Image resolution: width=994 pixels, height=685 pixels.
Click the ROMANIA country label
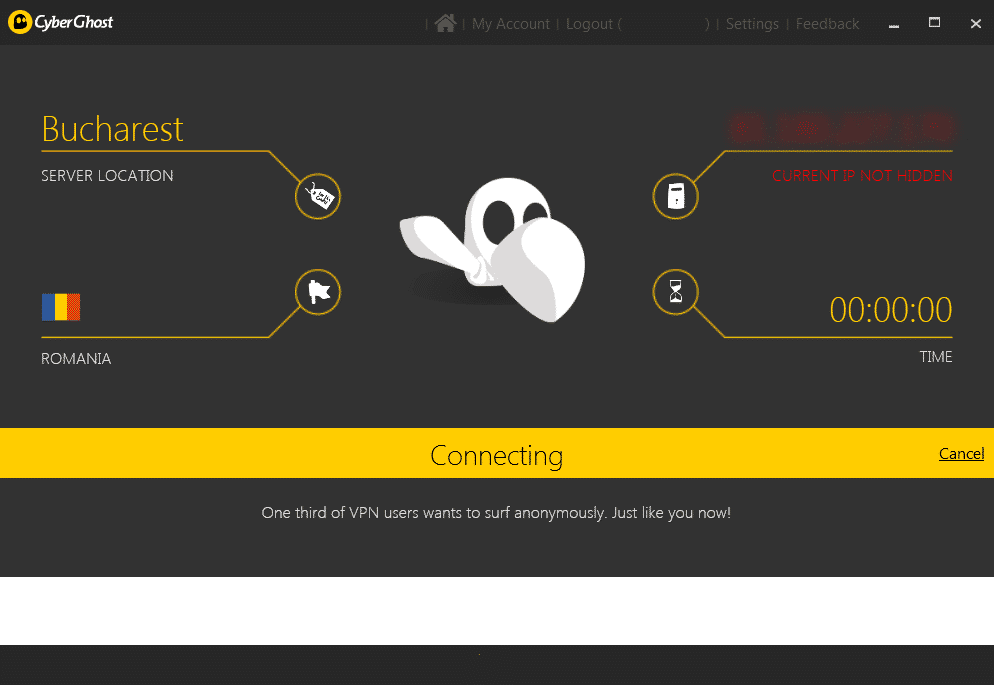[x=76, y=359]
